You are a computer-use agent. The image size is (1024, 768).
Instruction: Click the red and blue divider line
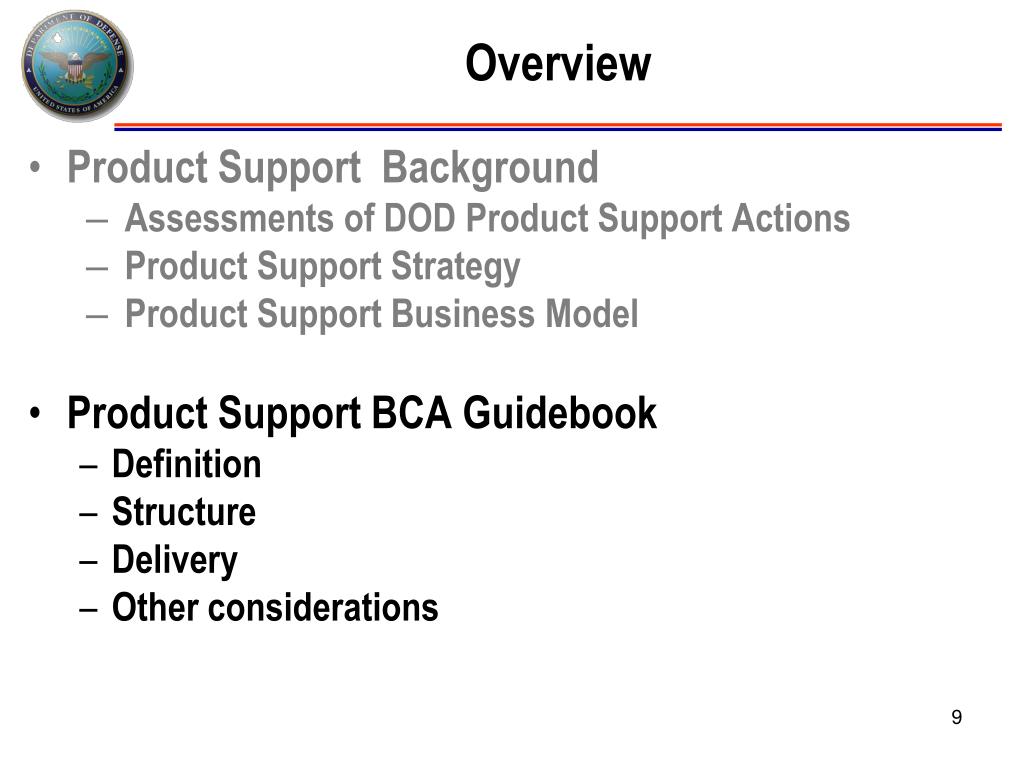tap(558, 127)
